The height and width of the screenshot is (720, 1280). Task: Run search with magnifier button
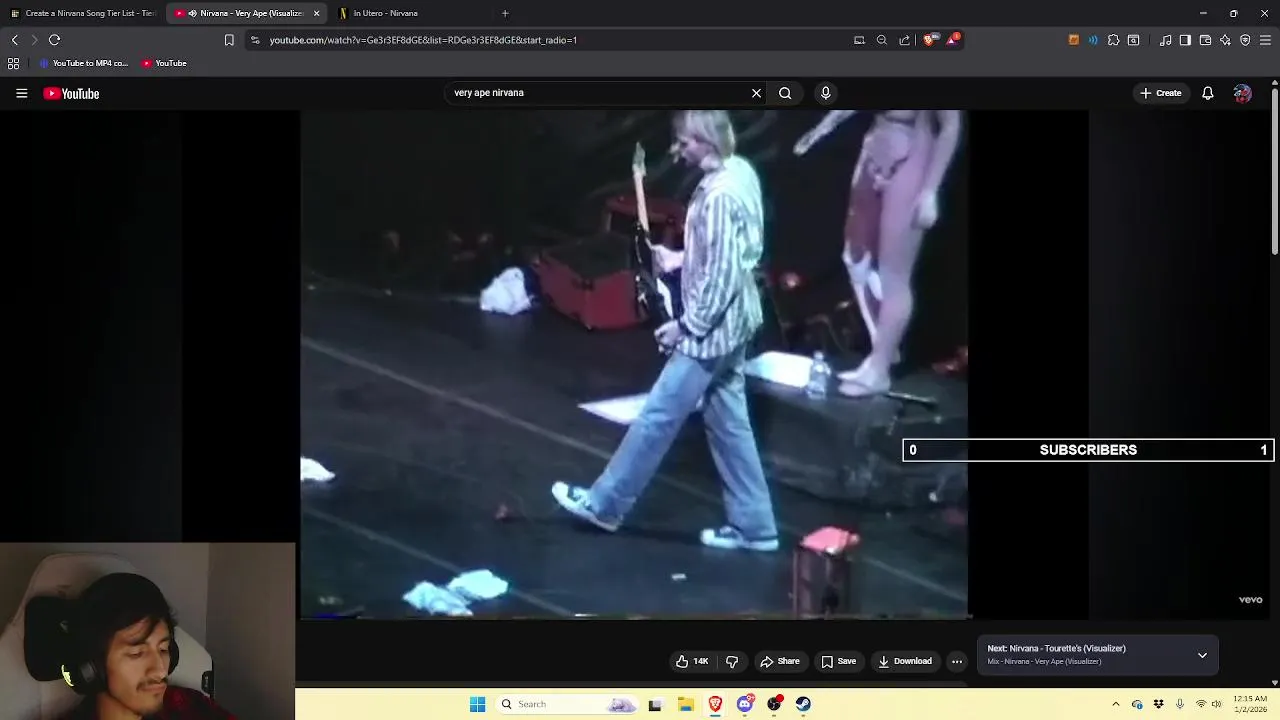coord(785,93)
